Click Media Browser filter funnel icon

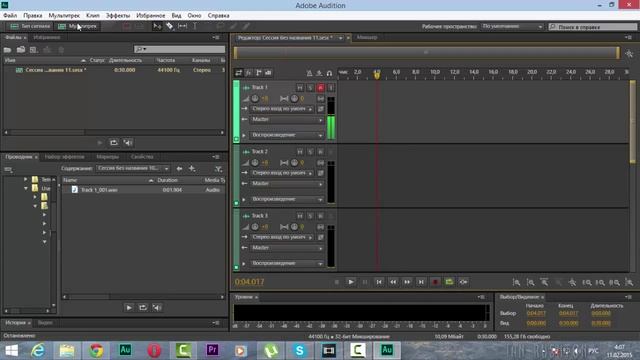click(218, 169)
